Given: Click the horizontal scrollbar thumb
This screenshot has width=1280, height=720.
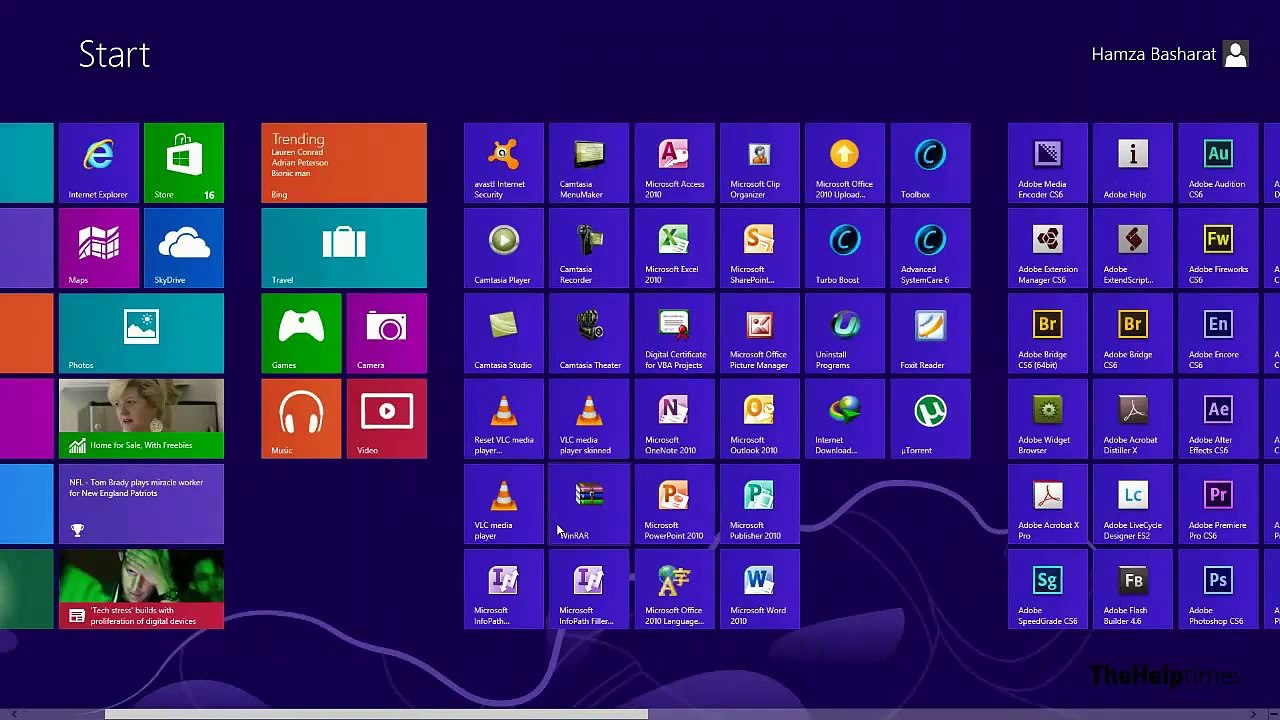Looking at the screenshot, I should tap(376, 714).
